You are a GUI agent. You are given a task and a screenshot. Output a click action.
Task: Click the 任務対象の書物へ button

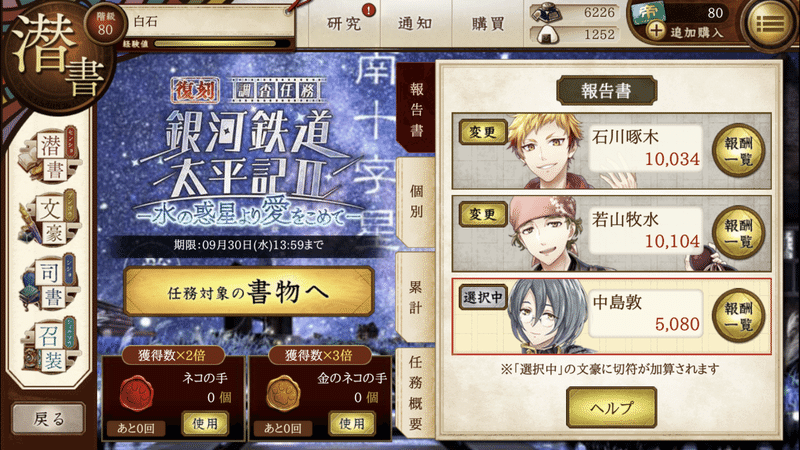248,292
